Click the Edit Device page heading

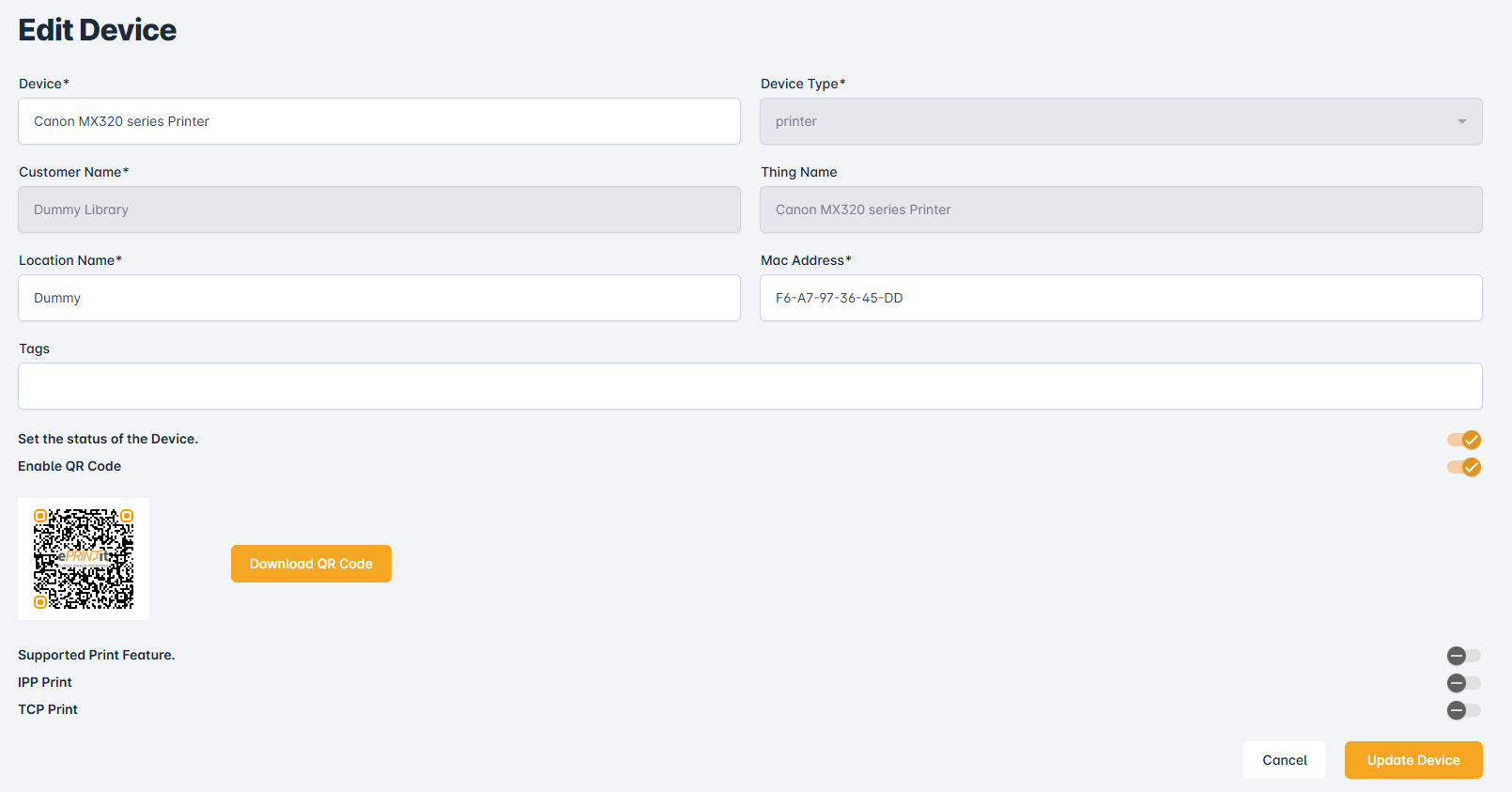(x=98, y=30)
